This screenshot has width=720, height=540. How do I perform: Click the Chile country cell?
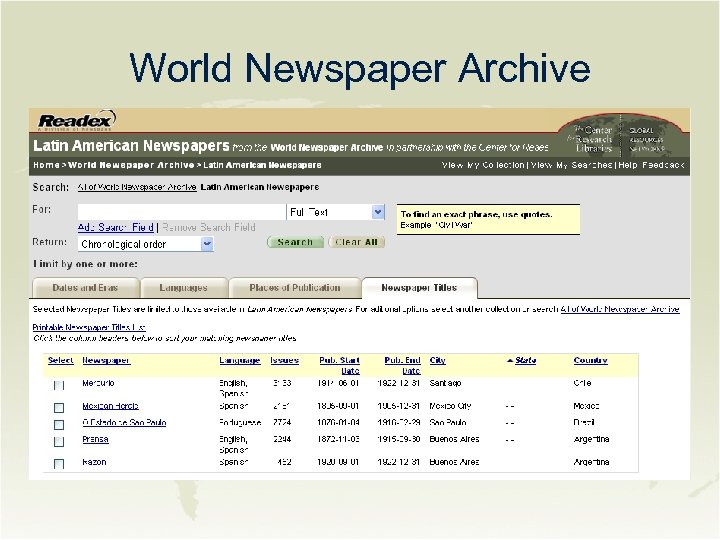coord(582,383)
